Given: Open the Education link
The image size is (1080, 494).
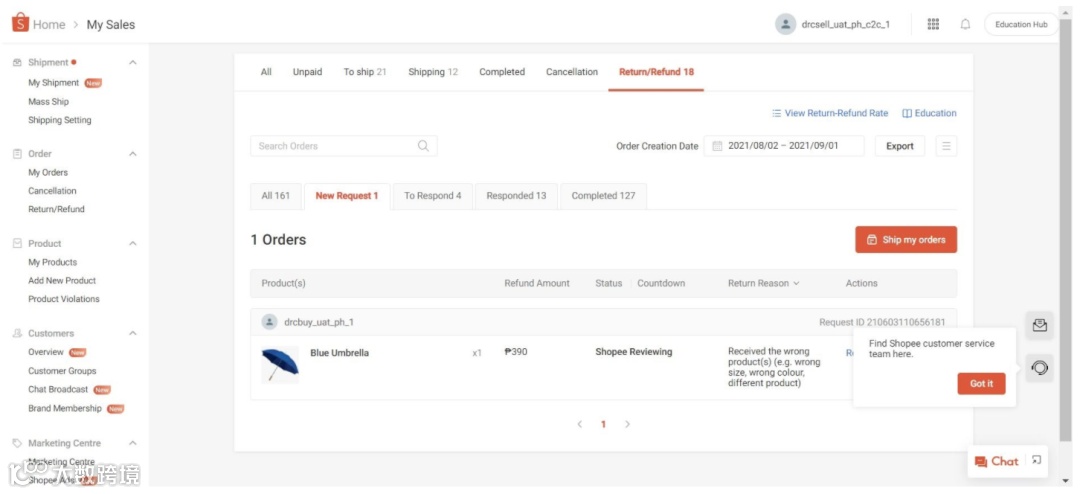Looking at the screenshot, I should (x=929, y=113).
